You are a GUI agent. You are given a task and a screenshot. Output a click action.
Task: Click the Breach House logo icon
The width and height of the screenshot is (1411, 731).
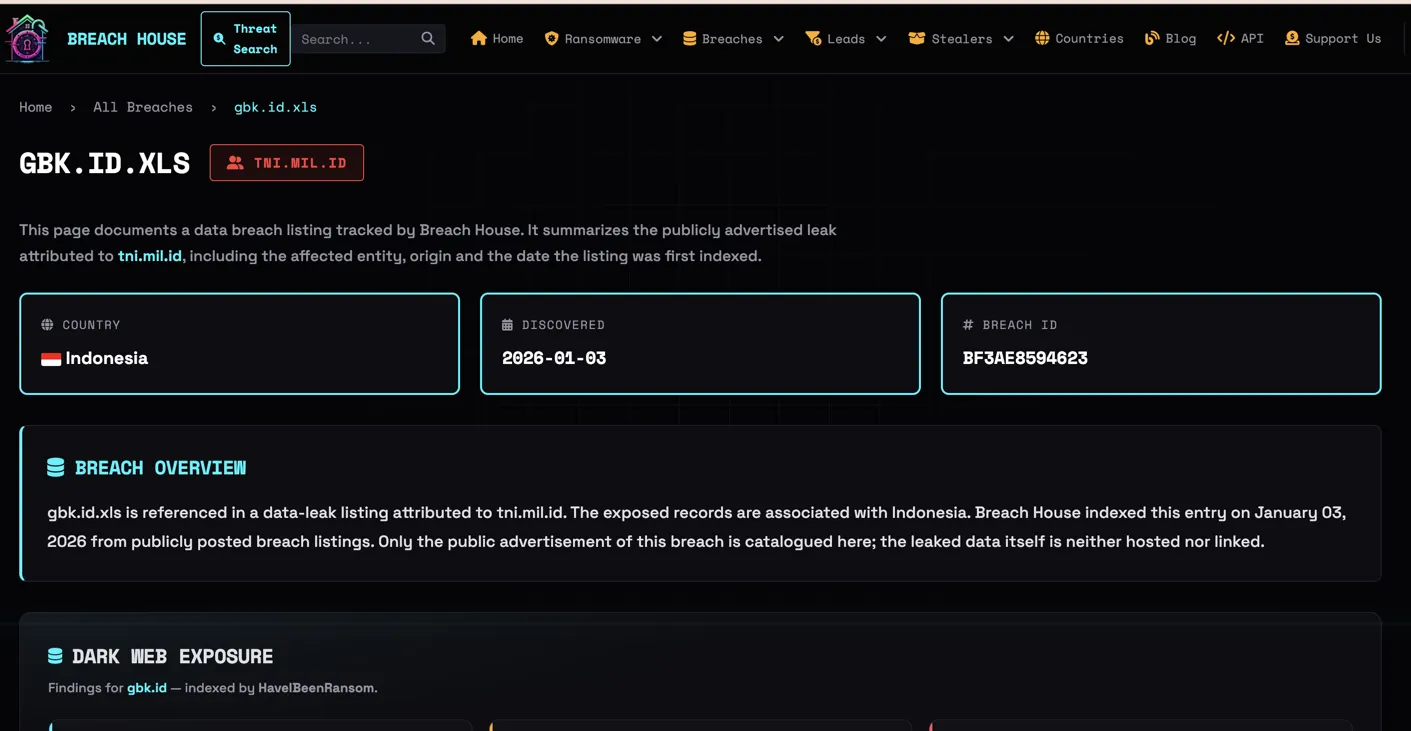27,39
